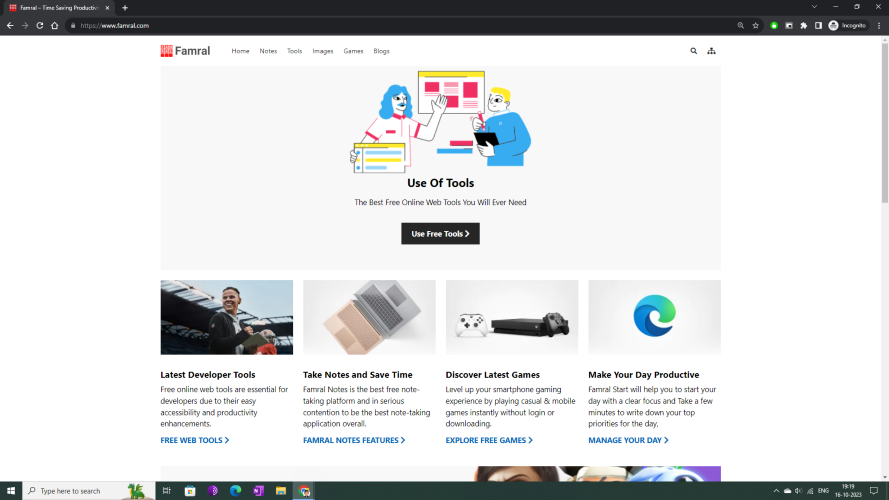Click the Famral logo
This screenshot has height=500, width=889.
pos(185,51)
